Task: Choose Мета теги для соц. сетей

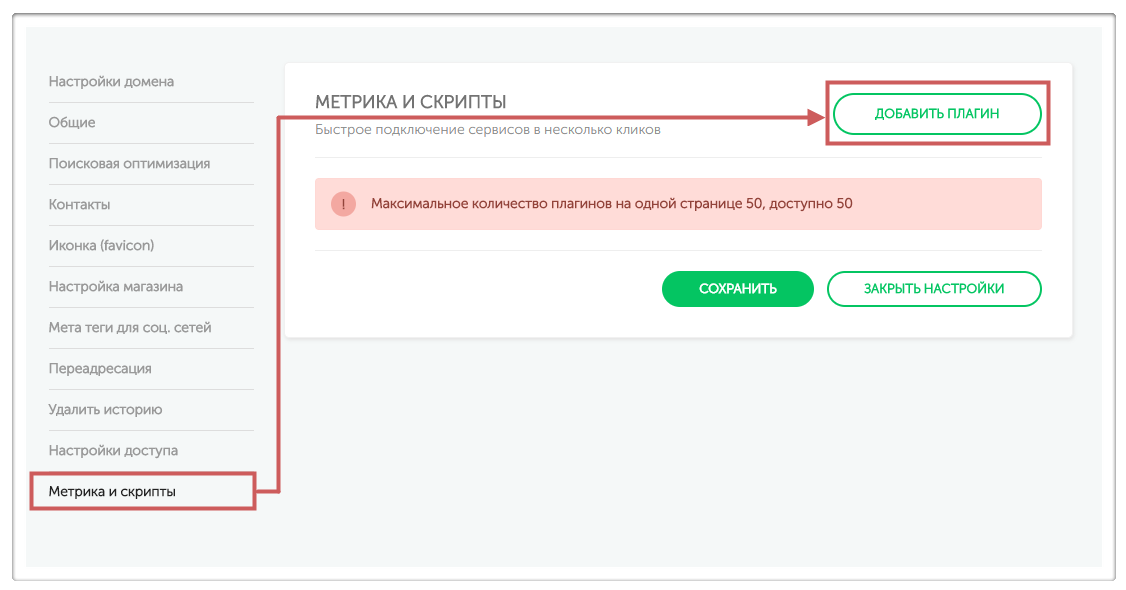Action: [x=130, y=327]
